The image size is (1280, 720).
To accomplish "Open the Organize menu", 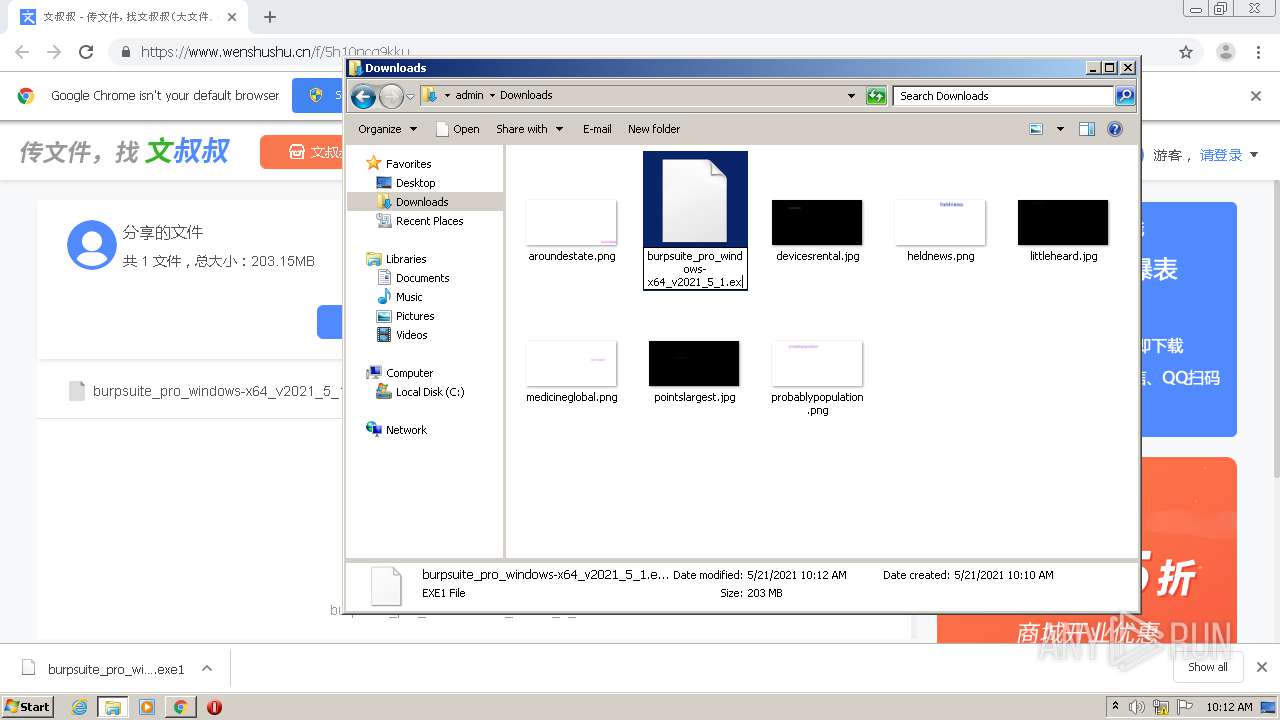I will point(387,129).
